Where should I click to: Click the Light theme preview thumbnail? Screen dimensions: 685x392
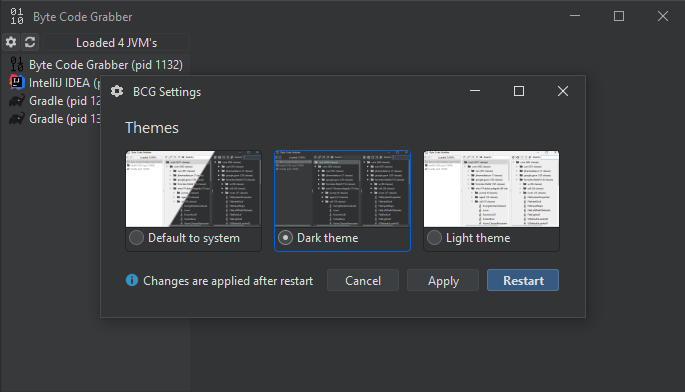(491, 189)
